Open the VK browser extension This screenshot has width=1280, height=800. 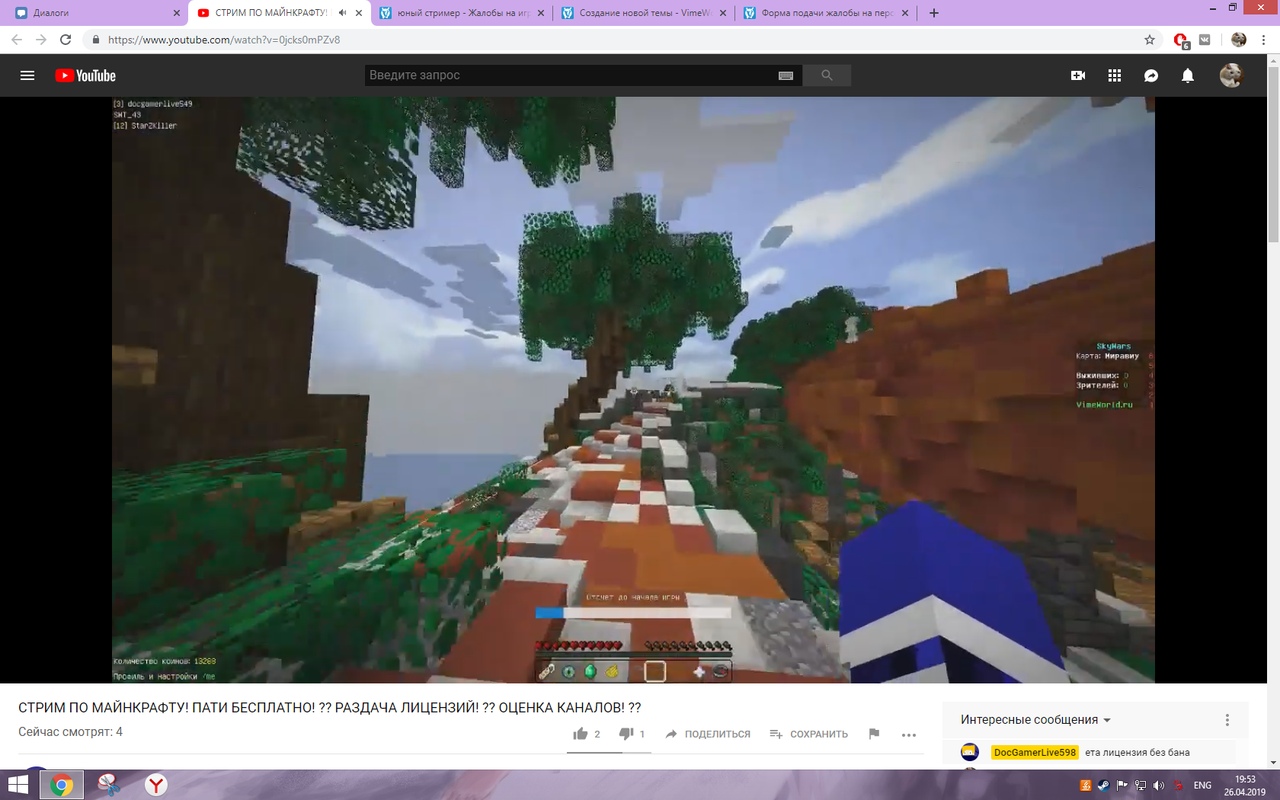pyautogui.click(x=1205, y=40)
